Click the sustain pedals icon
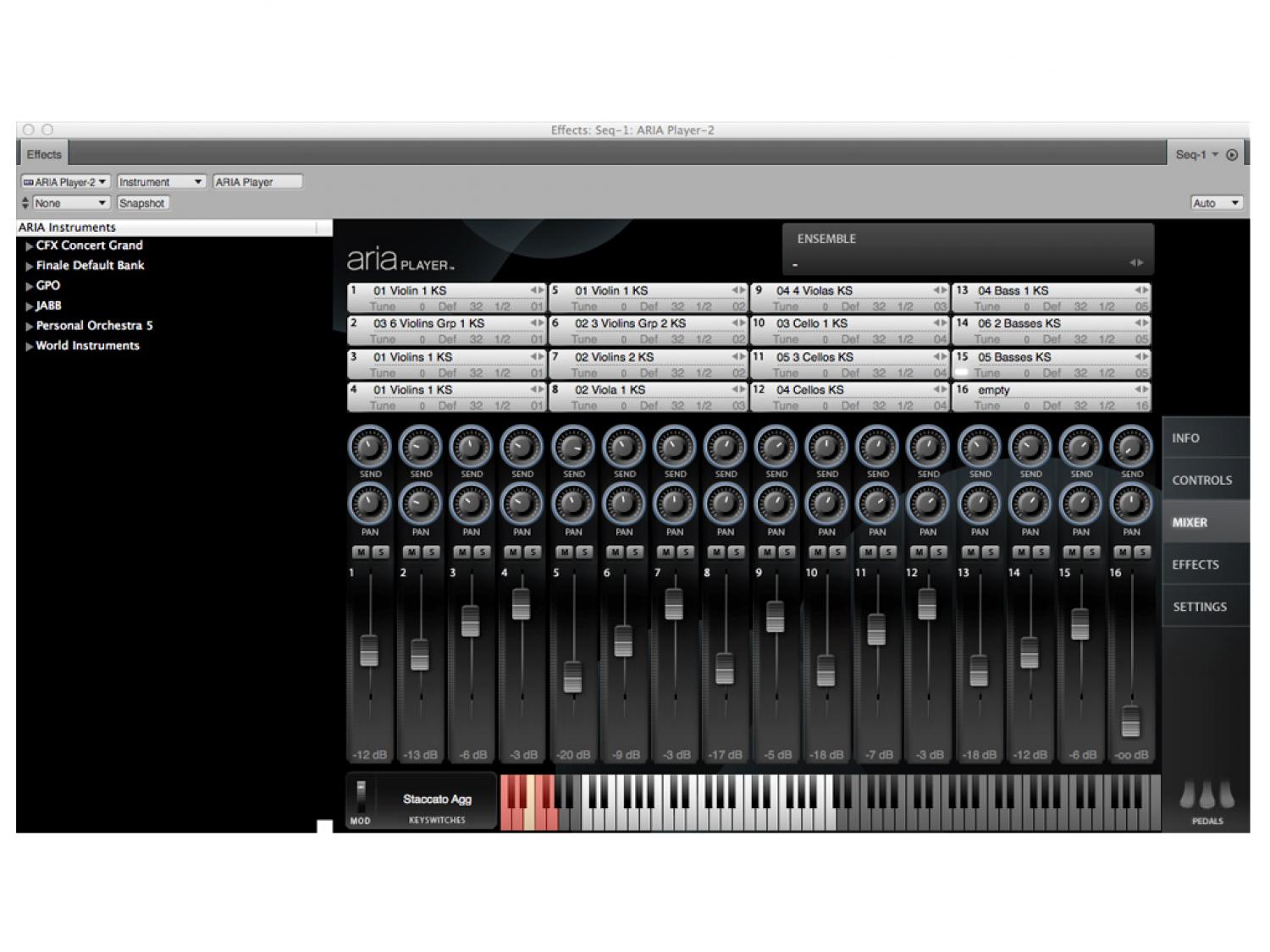The image size is (1270, 952). (1206, 797)
